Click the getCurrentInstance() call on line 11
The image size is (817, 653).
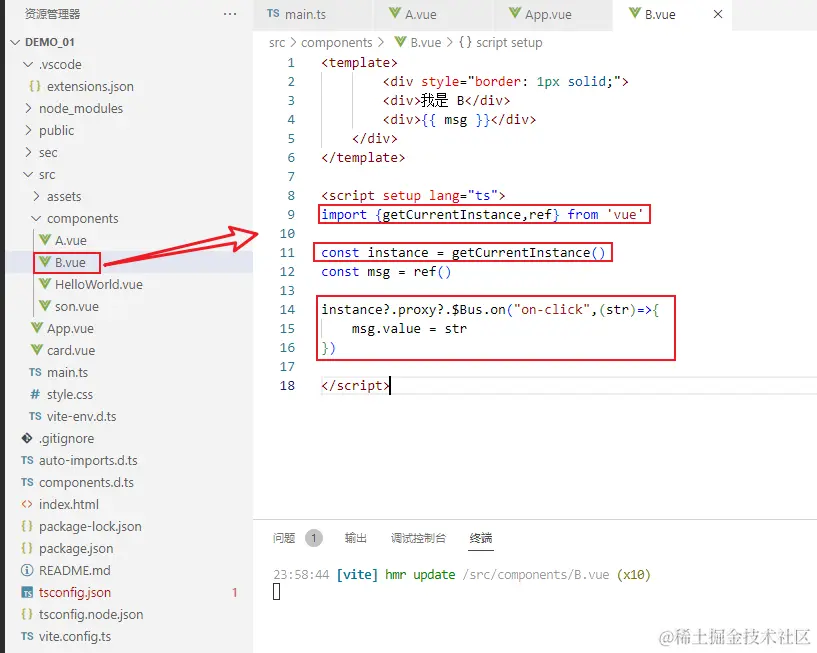[x=528, y=253]
